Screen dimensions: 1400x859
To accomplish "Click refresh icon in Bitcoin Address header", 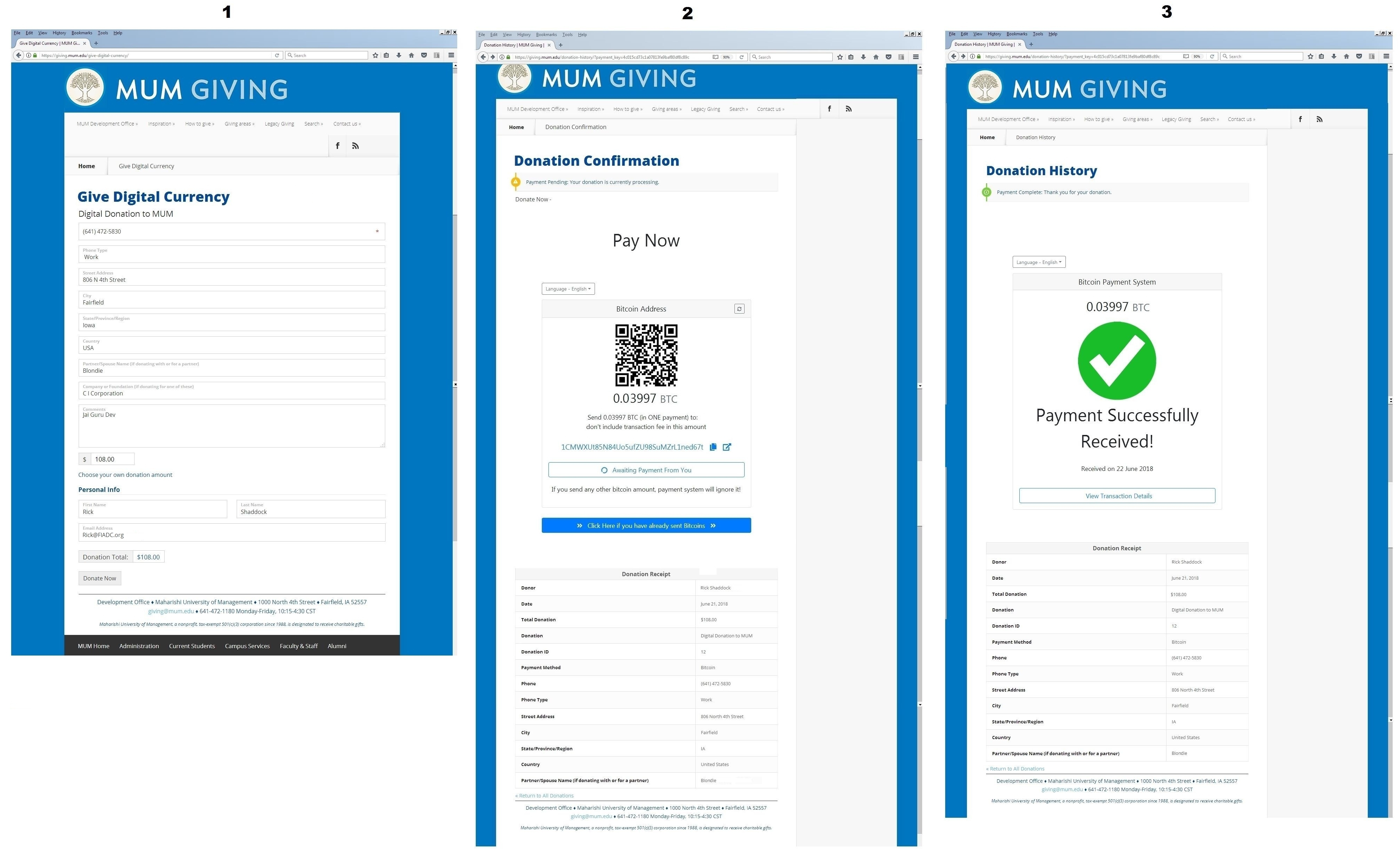I will pyautogui.click(x=739, y=308).
